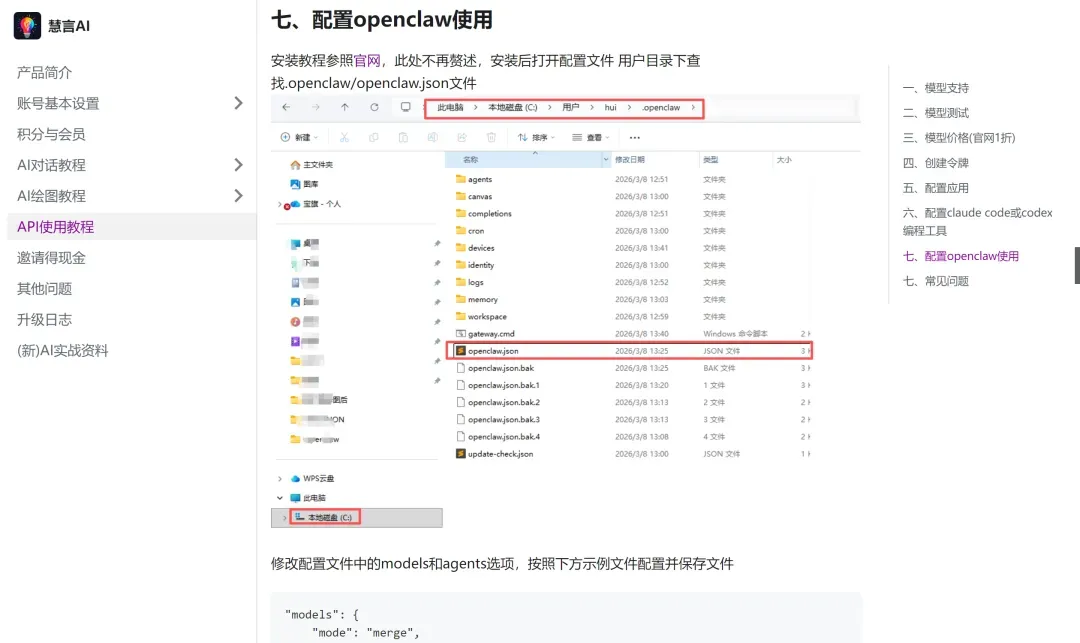1080x643 pixels.
Task: Click the 名称 column dropdown arrow
Action: 606,160
